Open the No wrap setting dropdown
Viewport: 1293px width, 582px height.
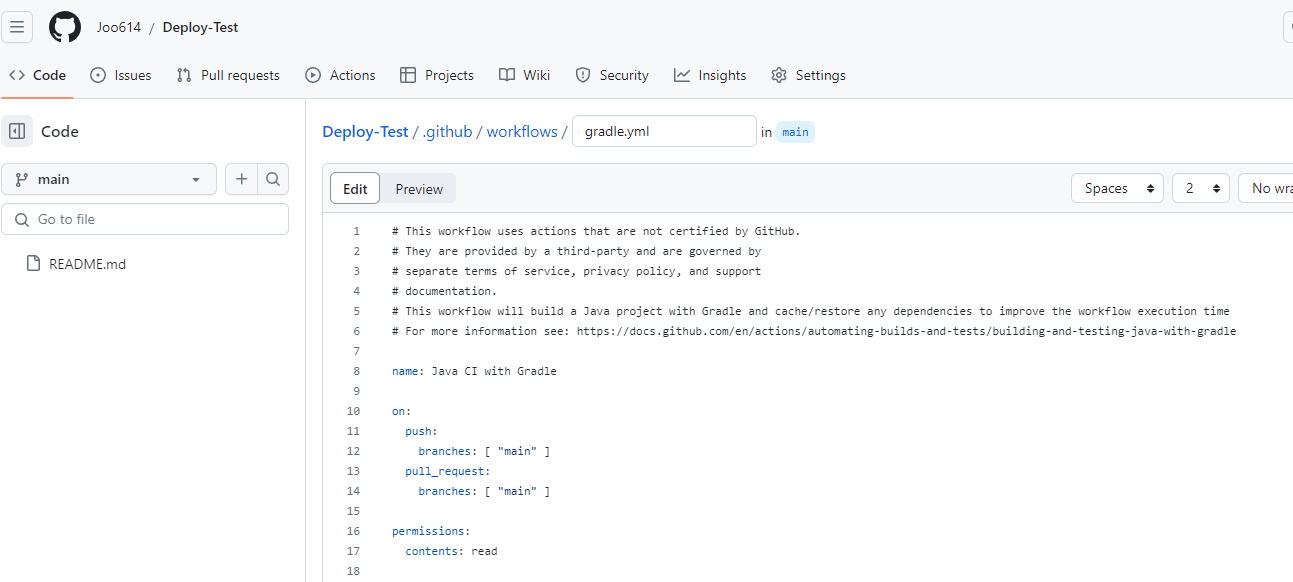pos(1277,188)
